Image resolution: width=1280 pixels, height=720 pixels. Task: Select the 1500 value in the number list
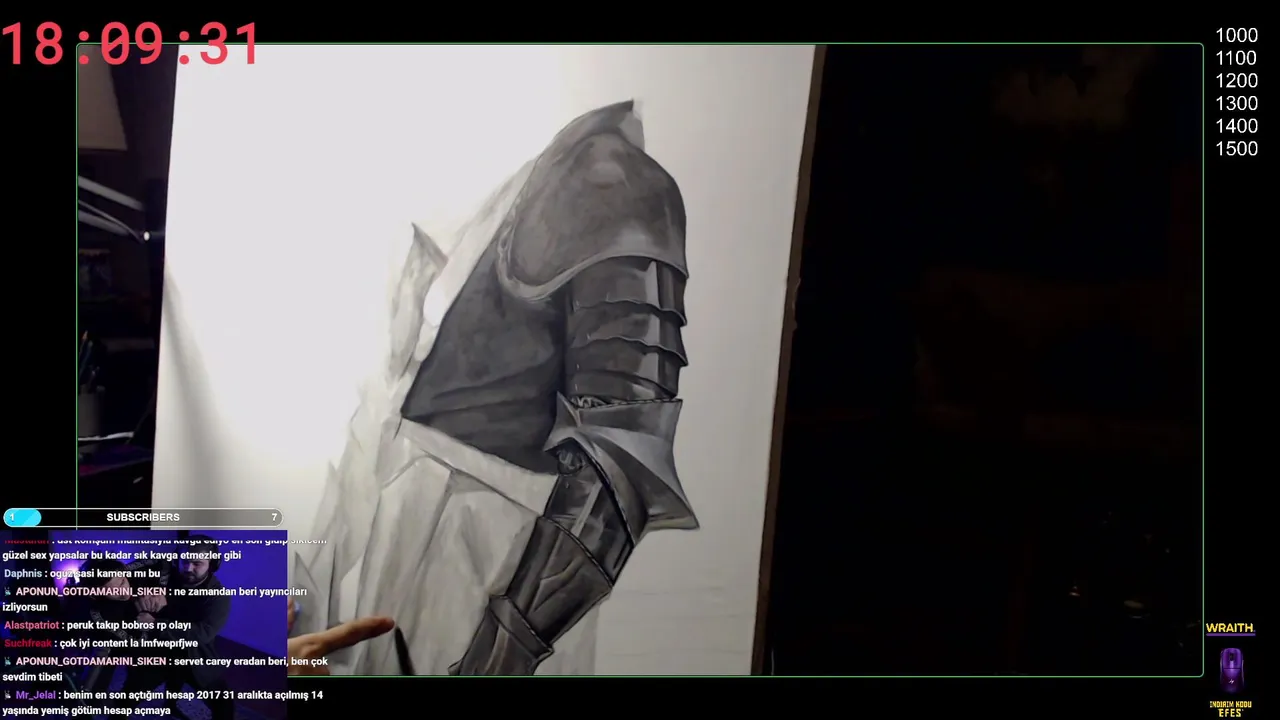pos(1236,149)
